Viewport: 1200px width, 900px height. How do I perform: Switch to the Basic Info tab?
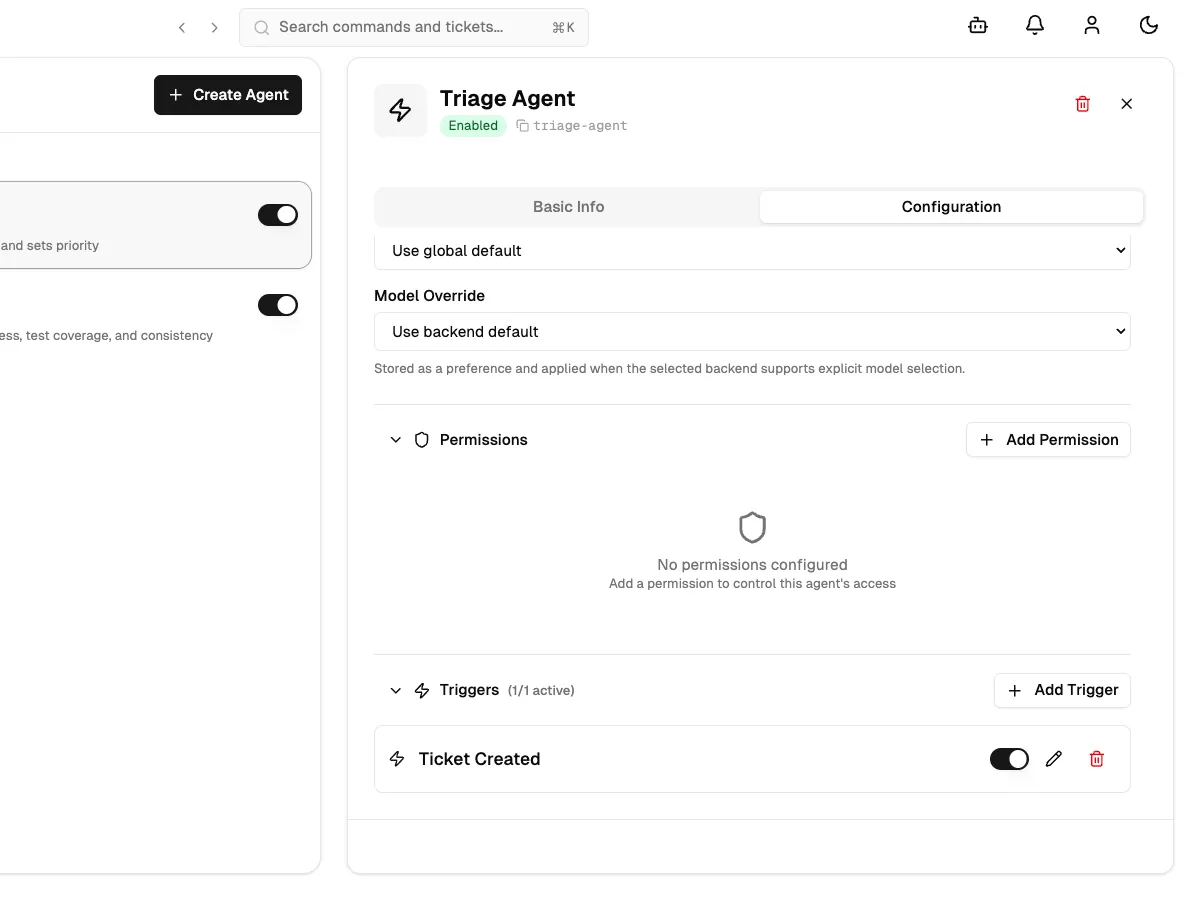(568, 206)
